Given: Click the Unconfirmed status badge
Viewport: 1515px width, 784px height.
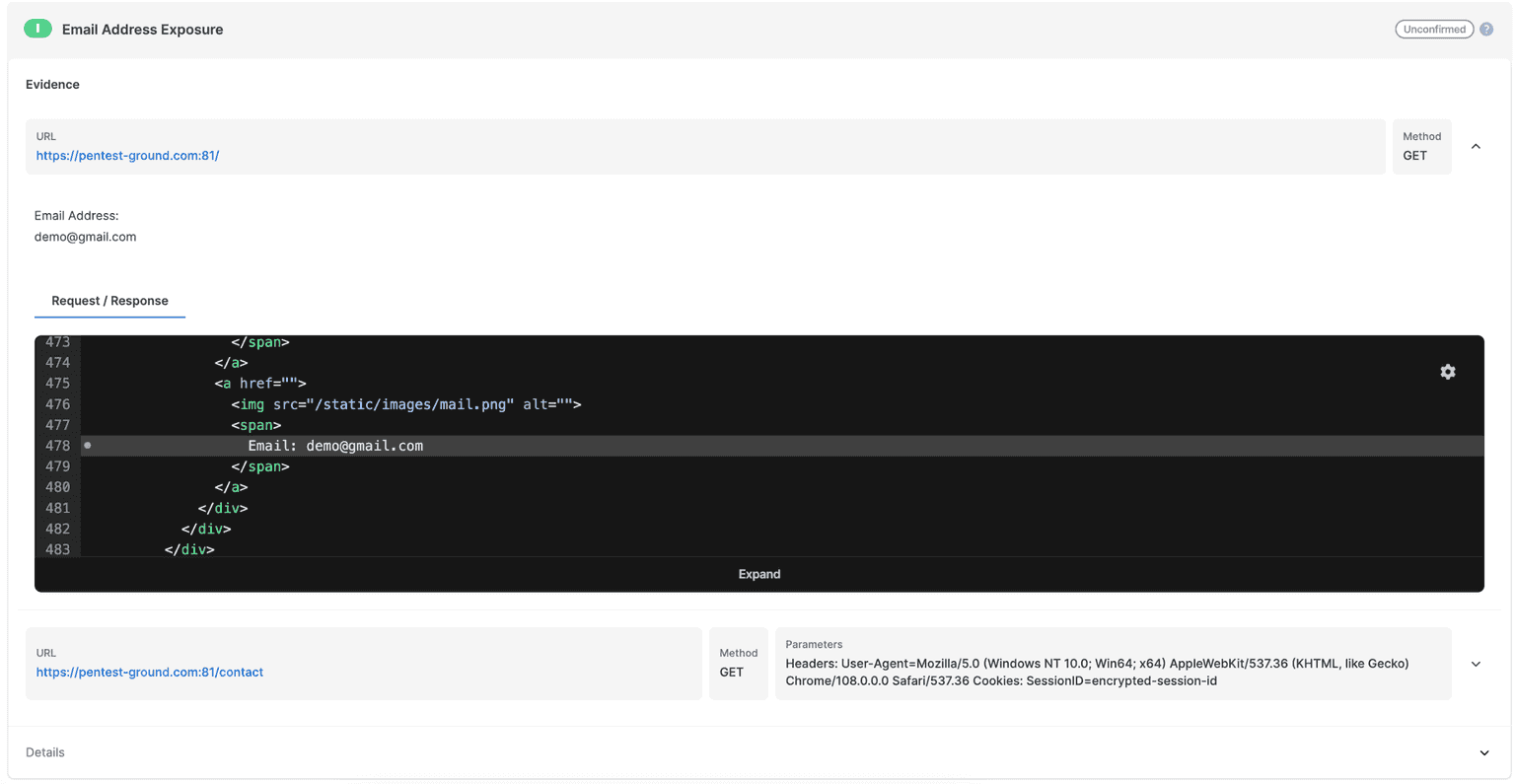Looking at the screenshot, I should tap(1433, 30).
